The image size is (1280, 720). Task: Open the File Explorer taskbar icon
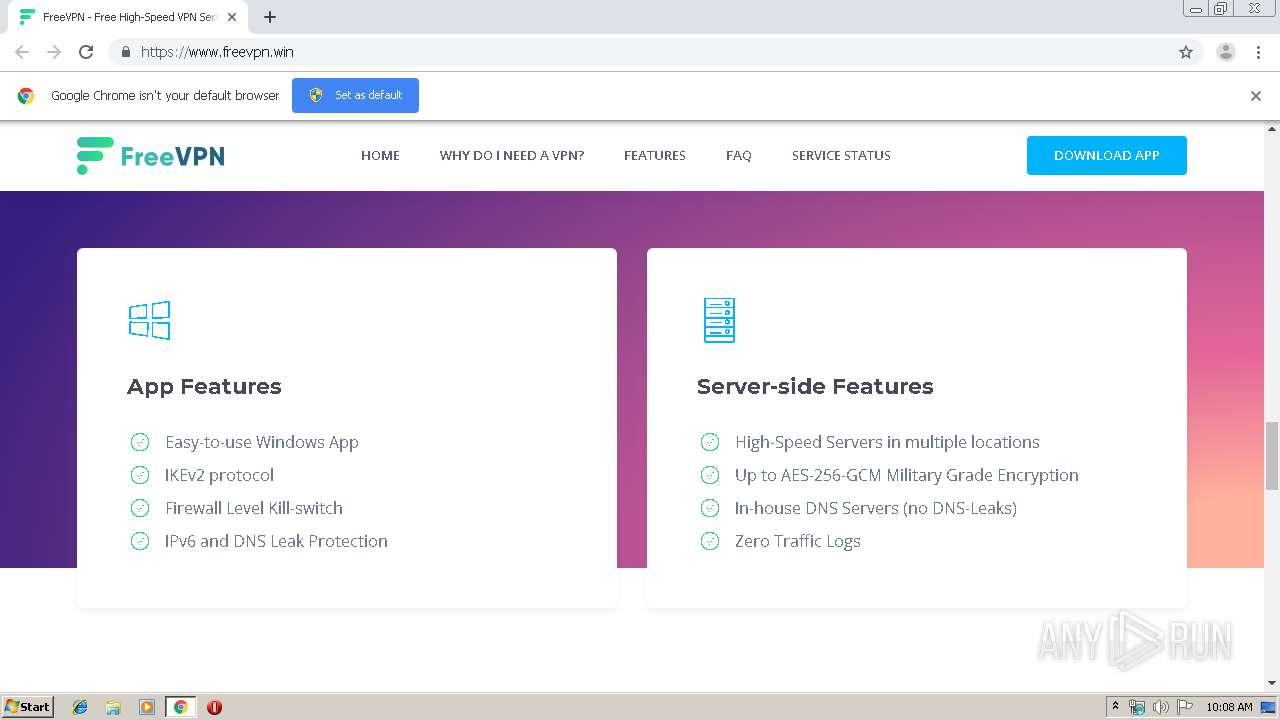coord(113,707)
